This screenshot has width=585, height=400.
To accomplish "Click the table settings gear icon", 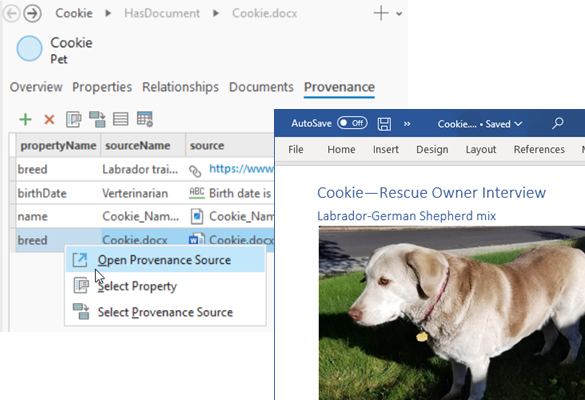I will point(144,119).
